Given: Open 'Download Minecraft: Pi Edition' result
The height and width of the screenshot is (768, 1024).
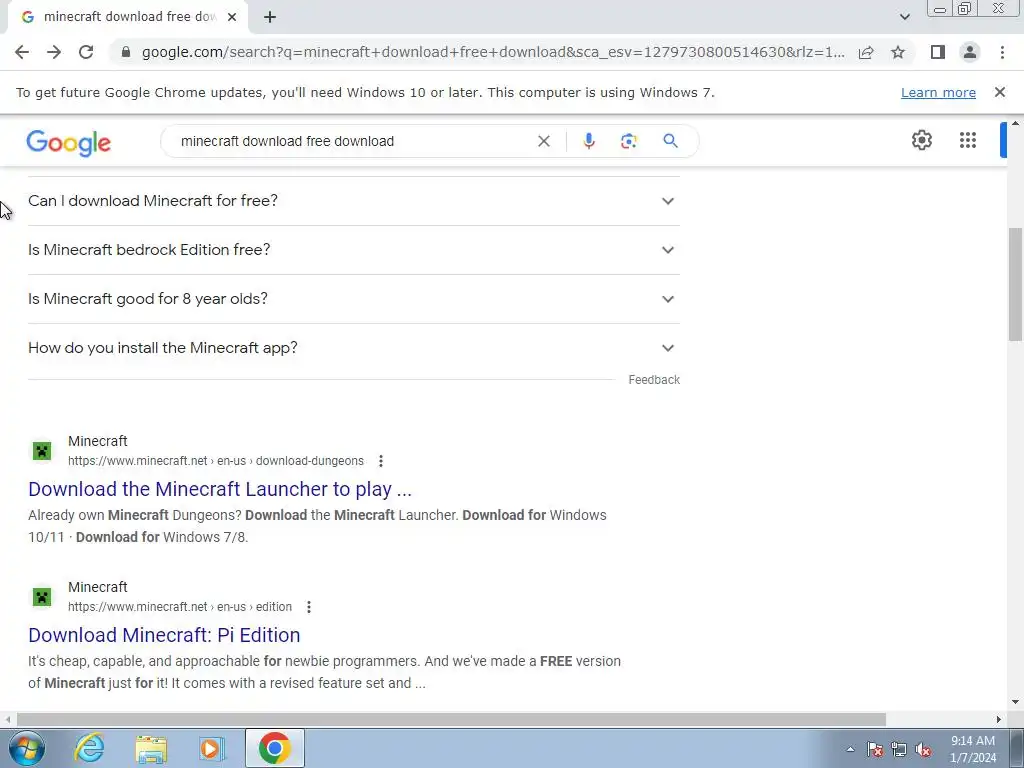Looking at the screenshot, I should (164, 635).
